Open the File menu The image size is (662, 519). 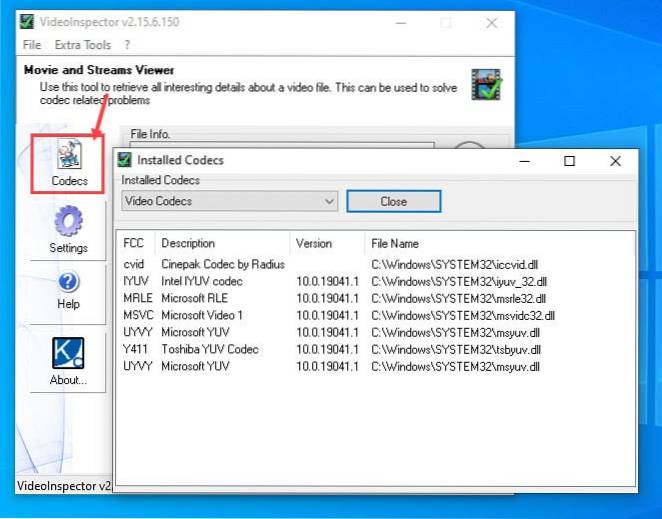pyautogui.click(x=32, y=45)
